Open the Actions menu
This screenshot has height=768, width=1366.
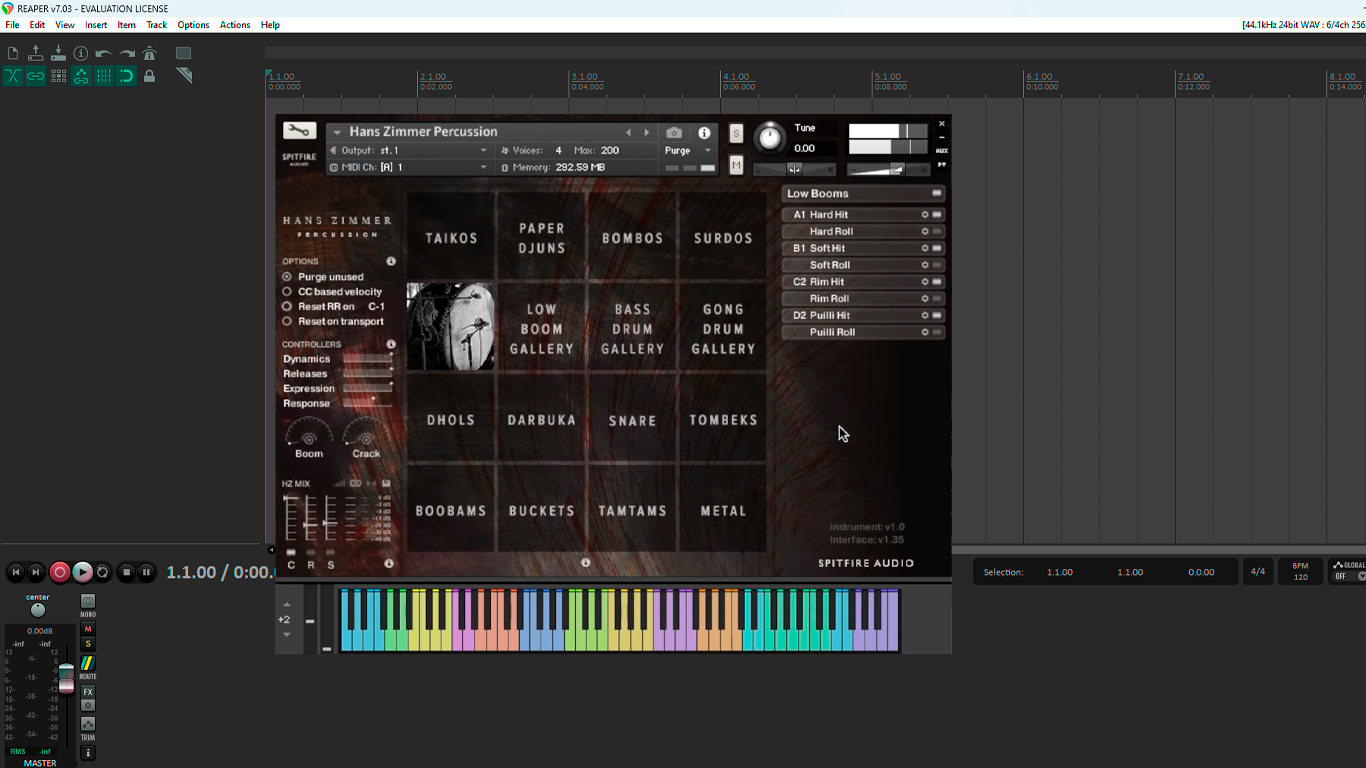pyautogui.click(x=235, y=25)
